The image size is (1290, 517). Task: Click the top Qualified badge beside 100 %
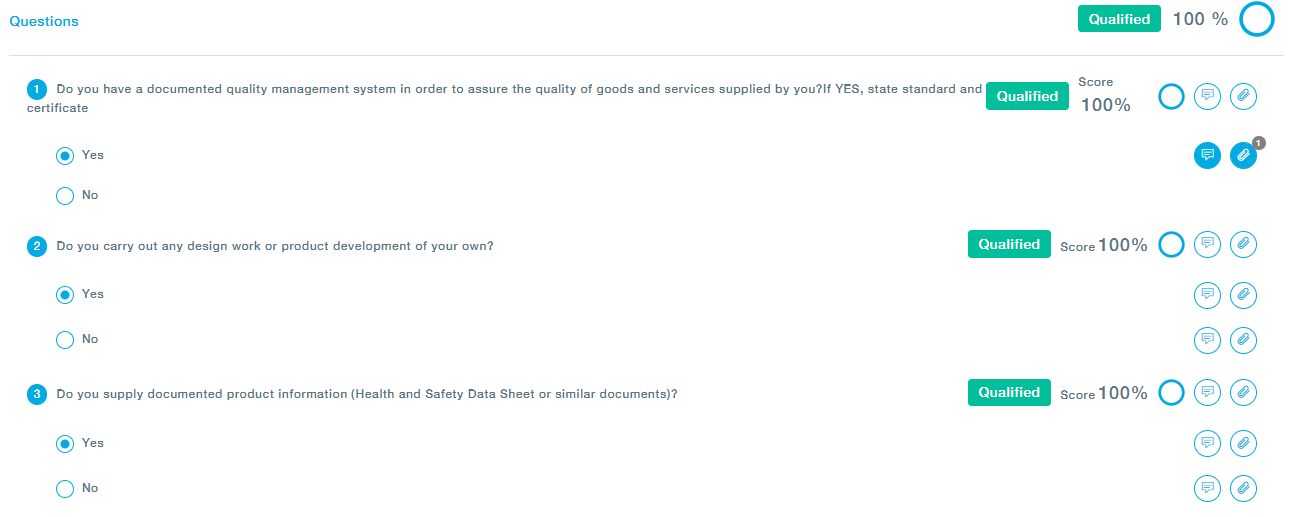1118,19
